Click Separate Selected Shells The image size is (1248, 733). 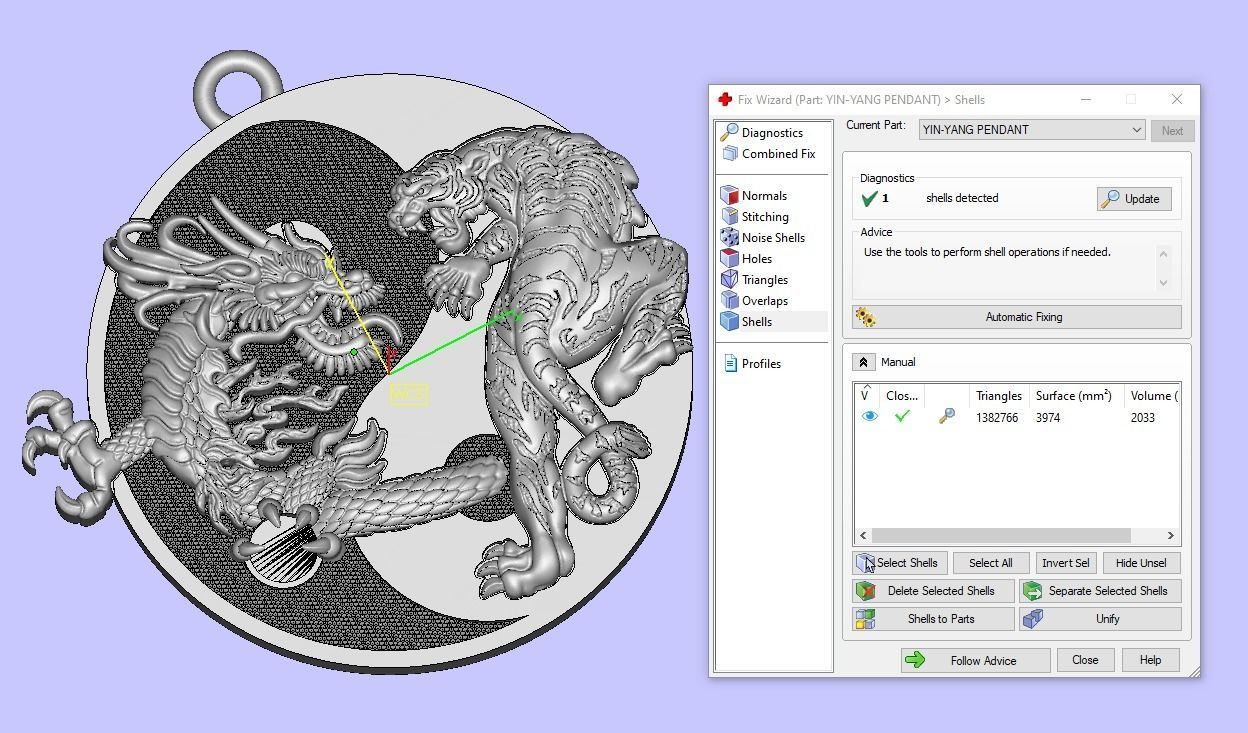1100,591
